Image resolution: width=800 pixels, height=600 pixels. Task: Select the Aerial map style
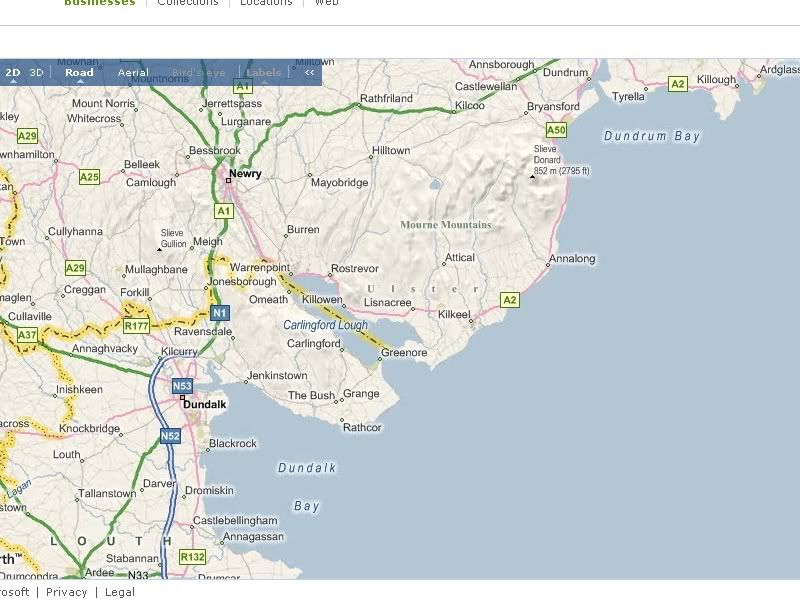(133, 72)
